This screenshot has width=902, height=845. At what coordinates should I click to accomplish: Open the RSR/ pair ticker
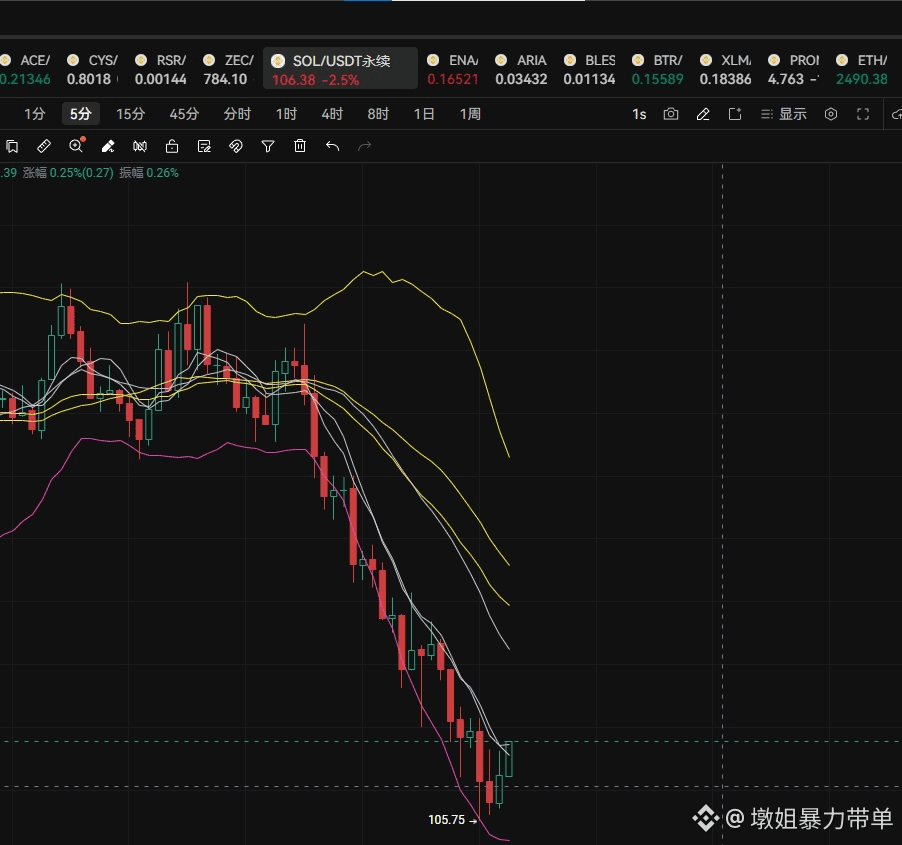tap(161, 69)
